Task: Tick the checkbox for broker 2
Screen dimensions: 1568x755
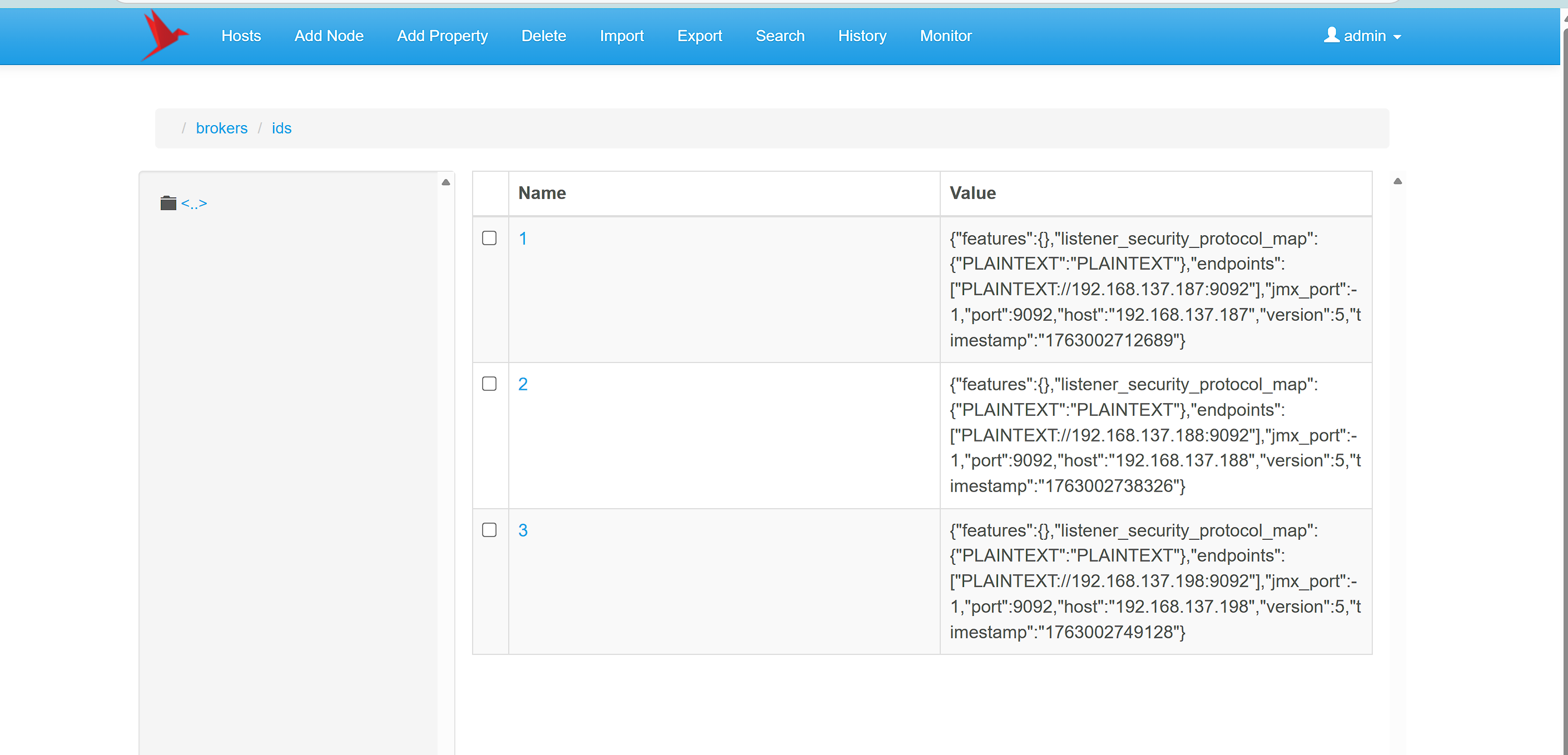Action: [x=489, y=384]
